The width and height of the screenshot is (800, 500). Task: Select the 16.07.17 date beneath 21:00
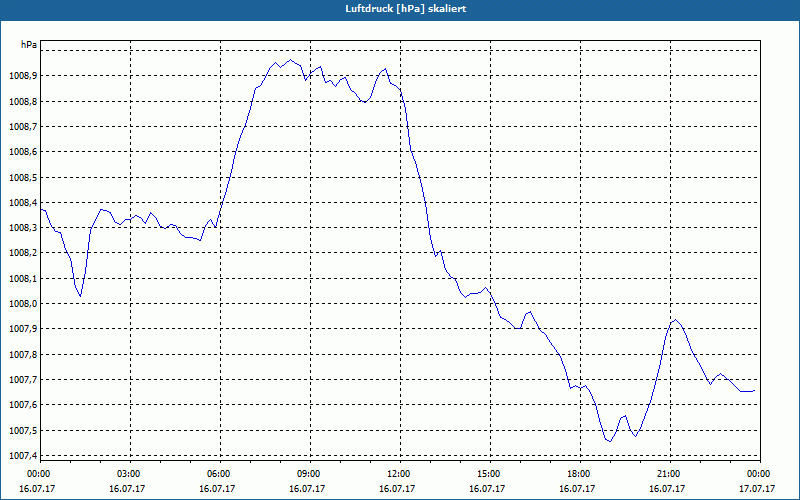(667, 489)
